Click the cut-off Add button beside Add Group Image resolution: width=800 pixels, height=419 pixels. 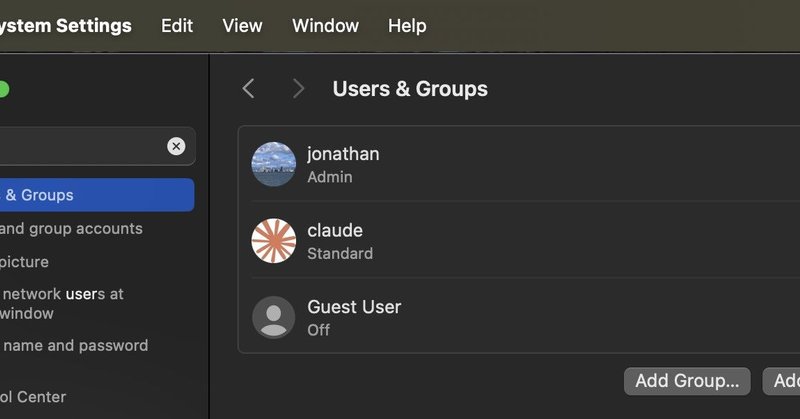click(781, 381)
